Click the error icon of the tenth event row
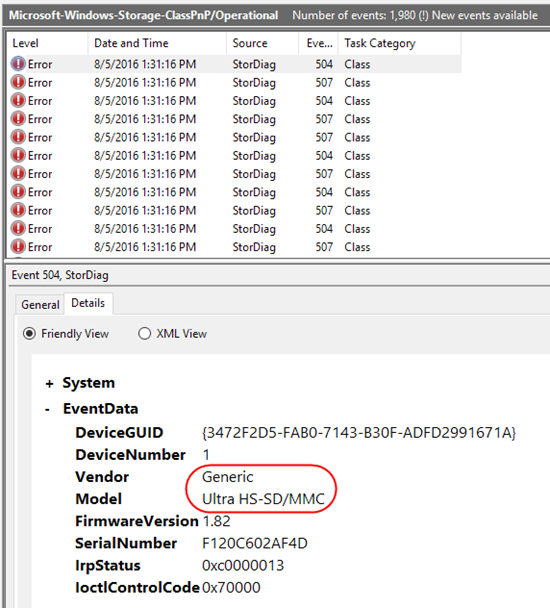The height and width of the screenshot is (608, 550). [18, 228]
